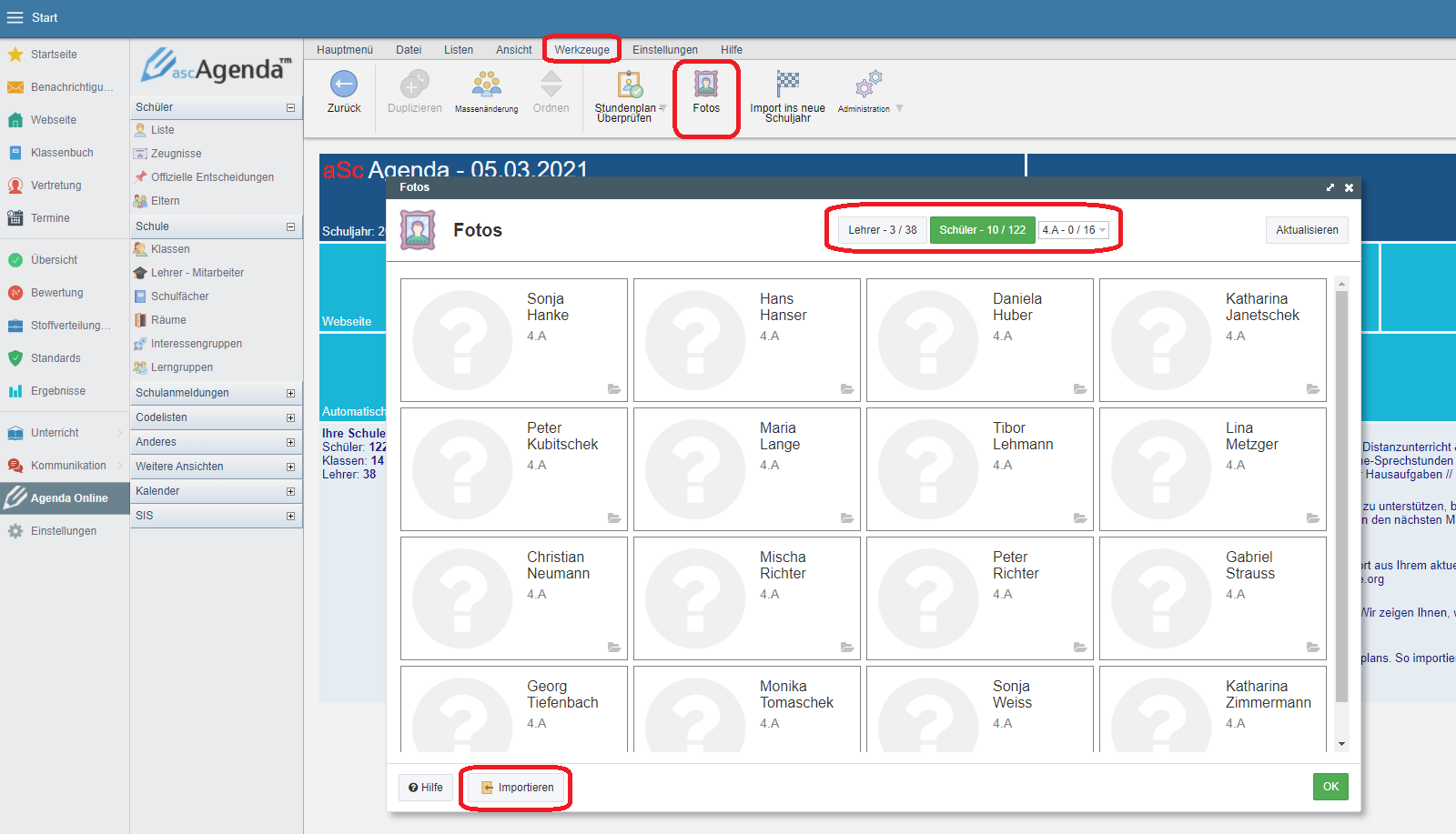This screenshot has height=834, width=1456.
Task: Click Maria Lange photo placeholder
Action: (695, 469)
